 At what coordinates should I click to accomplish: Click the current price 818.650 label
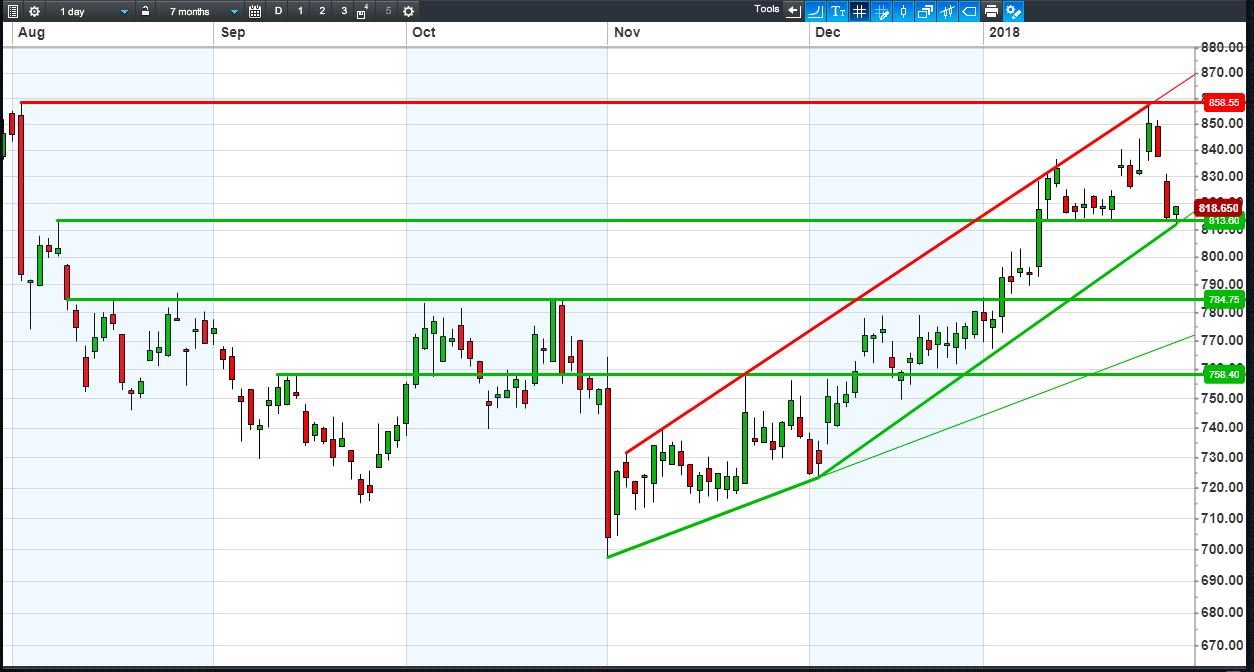pos(1220,208)
